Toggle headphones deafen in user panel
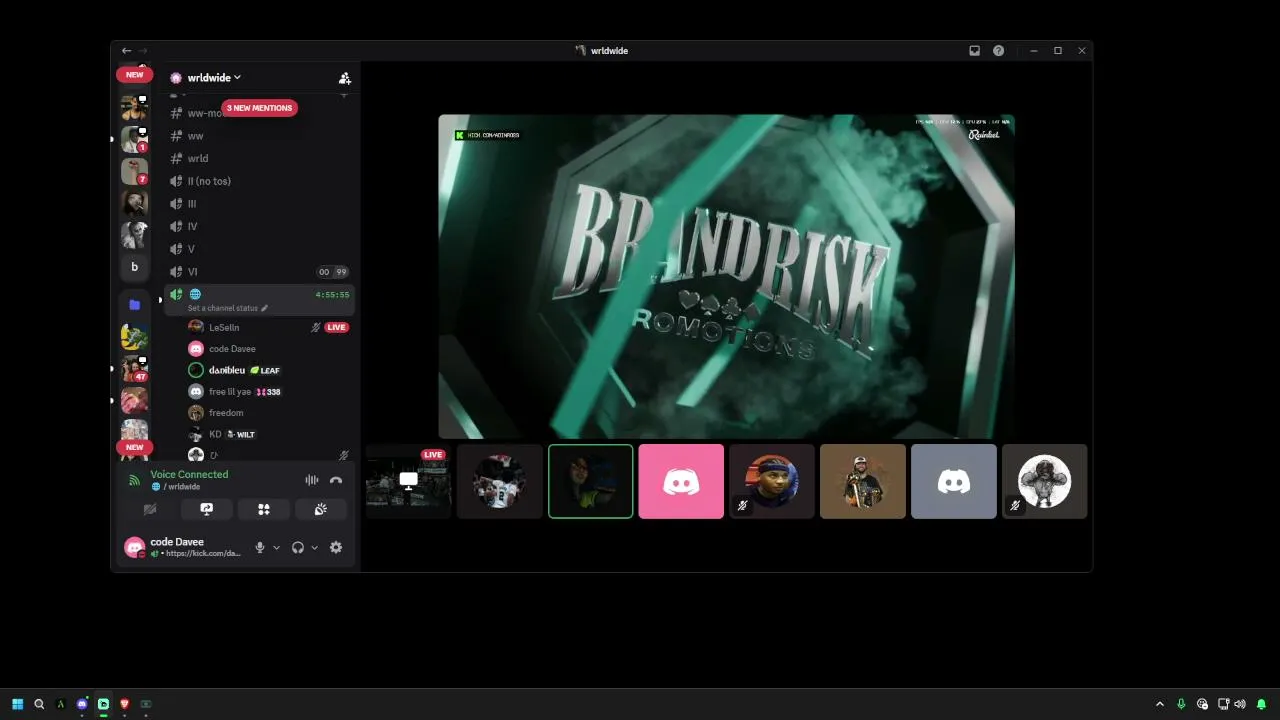This screenshot has width=1280, height=720. pos(297,547)
